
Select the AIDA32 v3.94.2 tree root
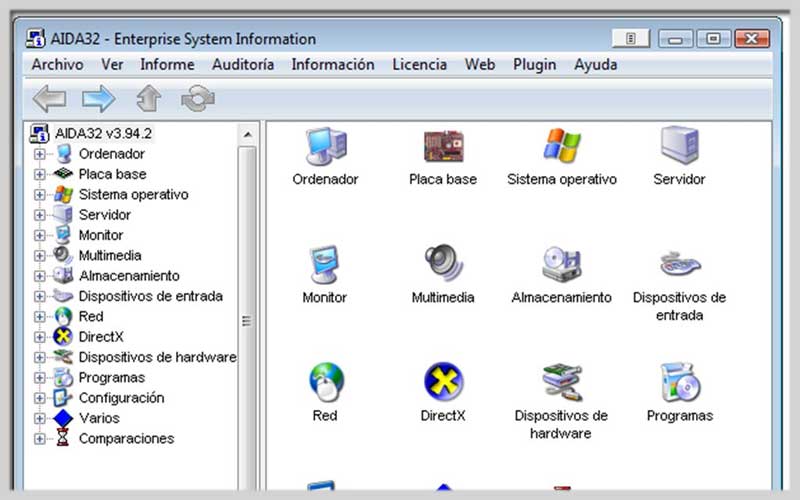[x=103, y=134]
